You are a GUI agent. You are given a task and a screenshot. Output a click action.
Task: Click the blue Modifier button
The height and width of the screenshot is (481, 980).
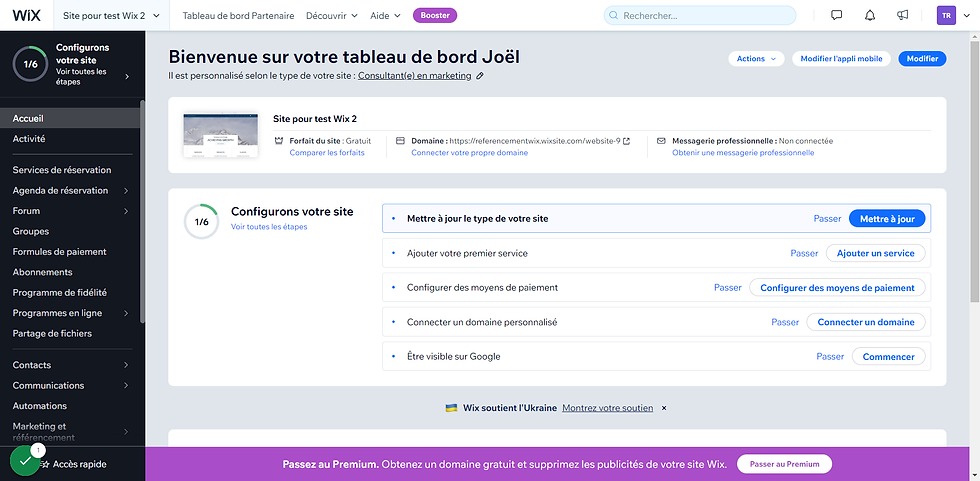922,59
